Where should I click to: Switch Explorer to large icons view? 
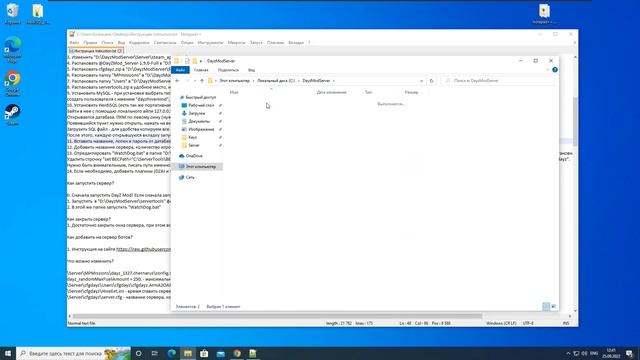click(554, 307)
